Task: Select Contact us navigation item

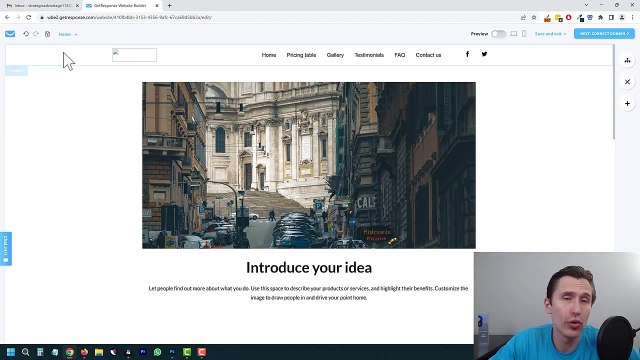Action: pyautogui.click(x=428, y=55)
